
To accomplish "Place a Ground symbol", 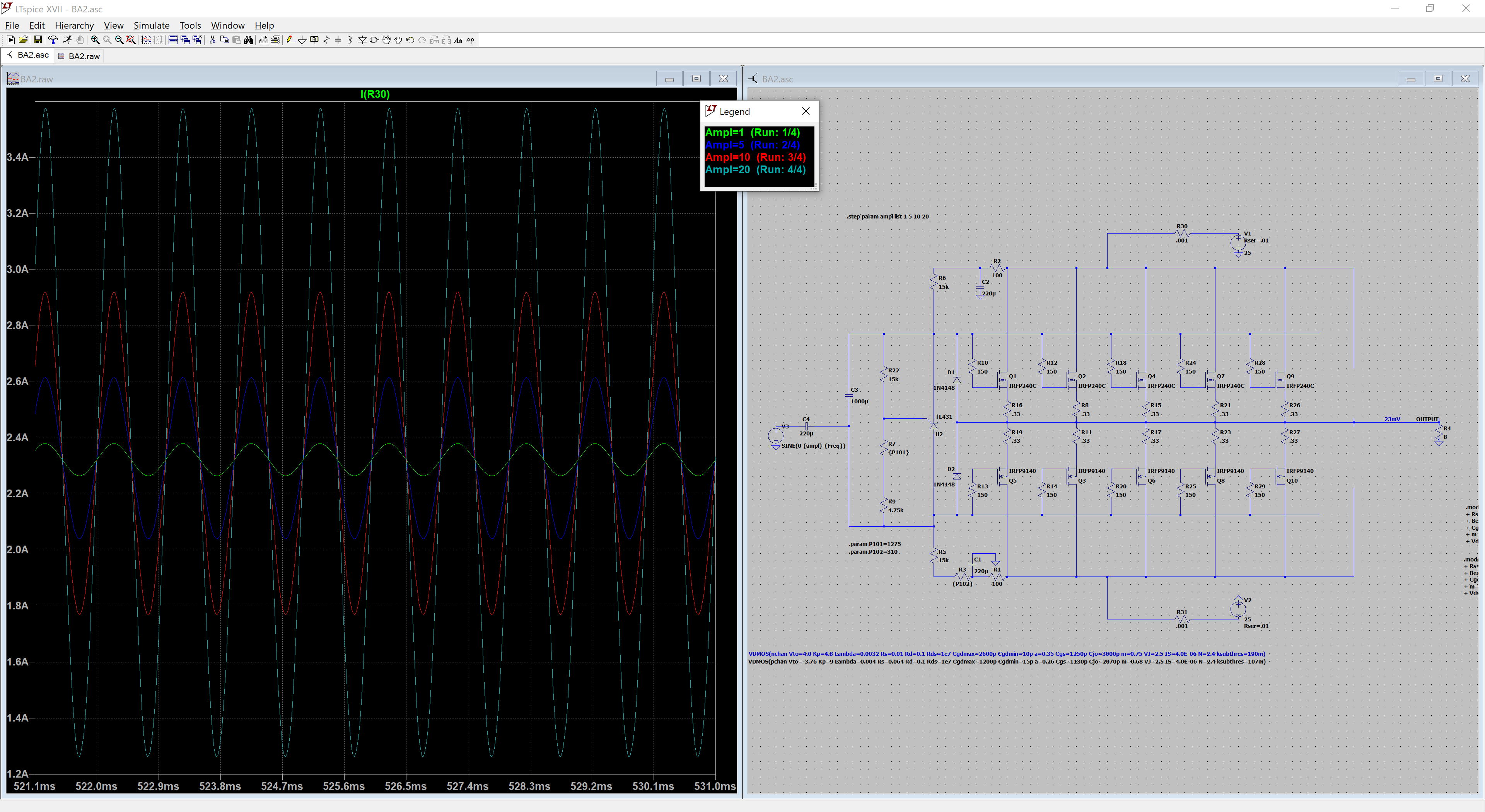I will click(x=302, y=40).
